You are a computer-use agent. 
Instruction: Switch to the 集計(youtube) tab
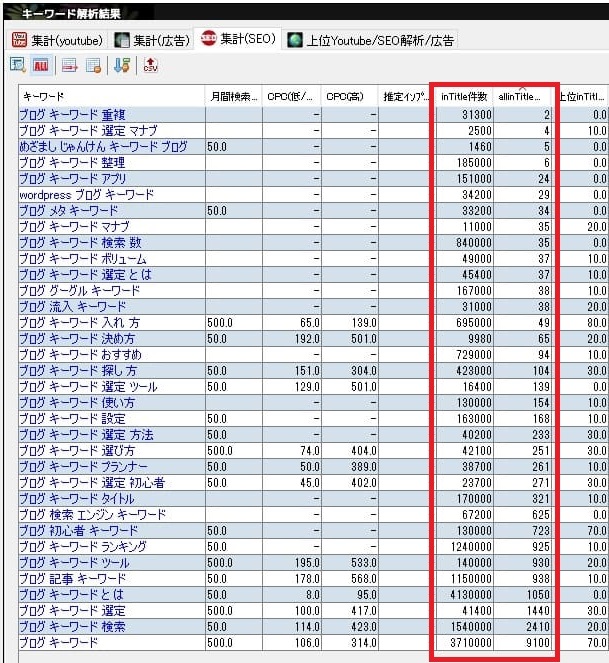[57, 41]
